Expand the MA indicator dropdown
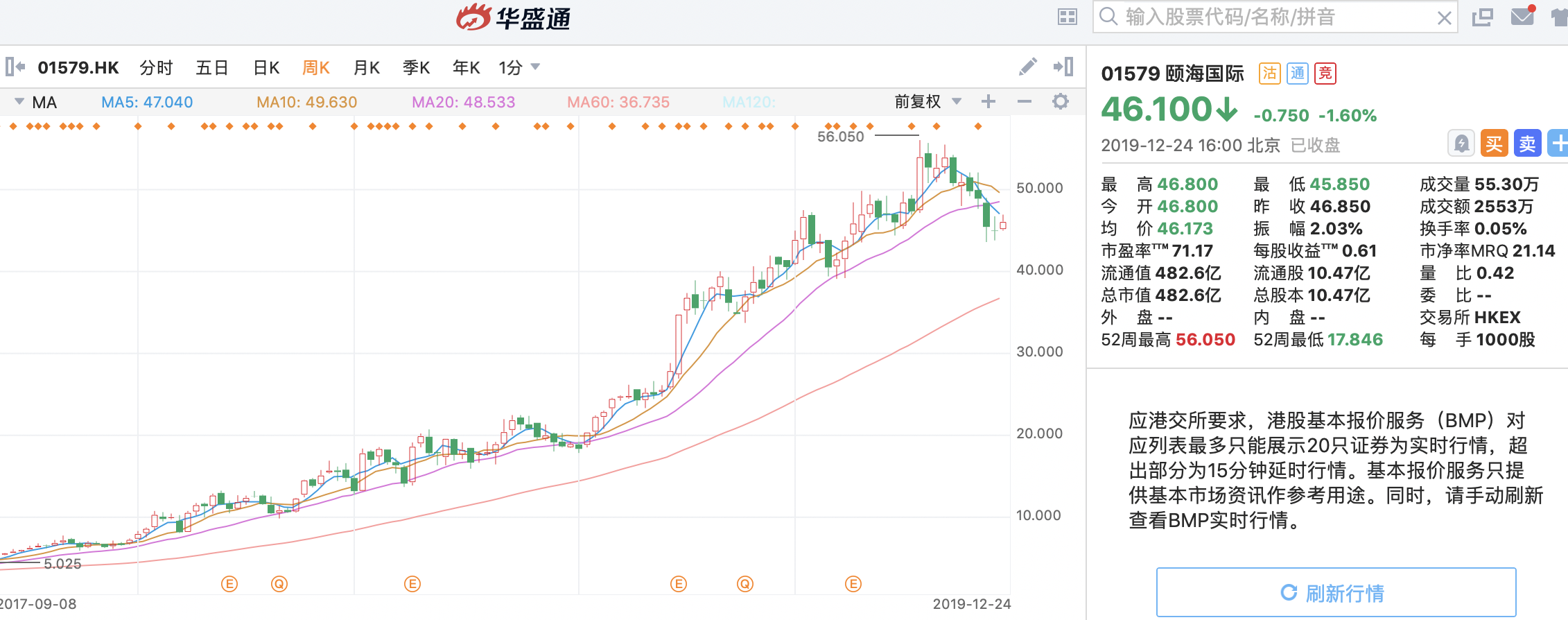The image size is (1568, 620). pyautogui.click(x=19, y=102)
